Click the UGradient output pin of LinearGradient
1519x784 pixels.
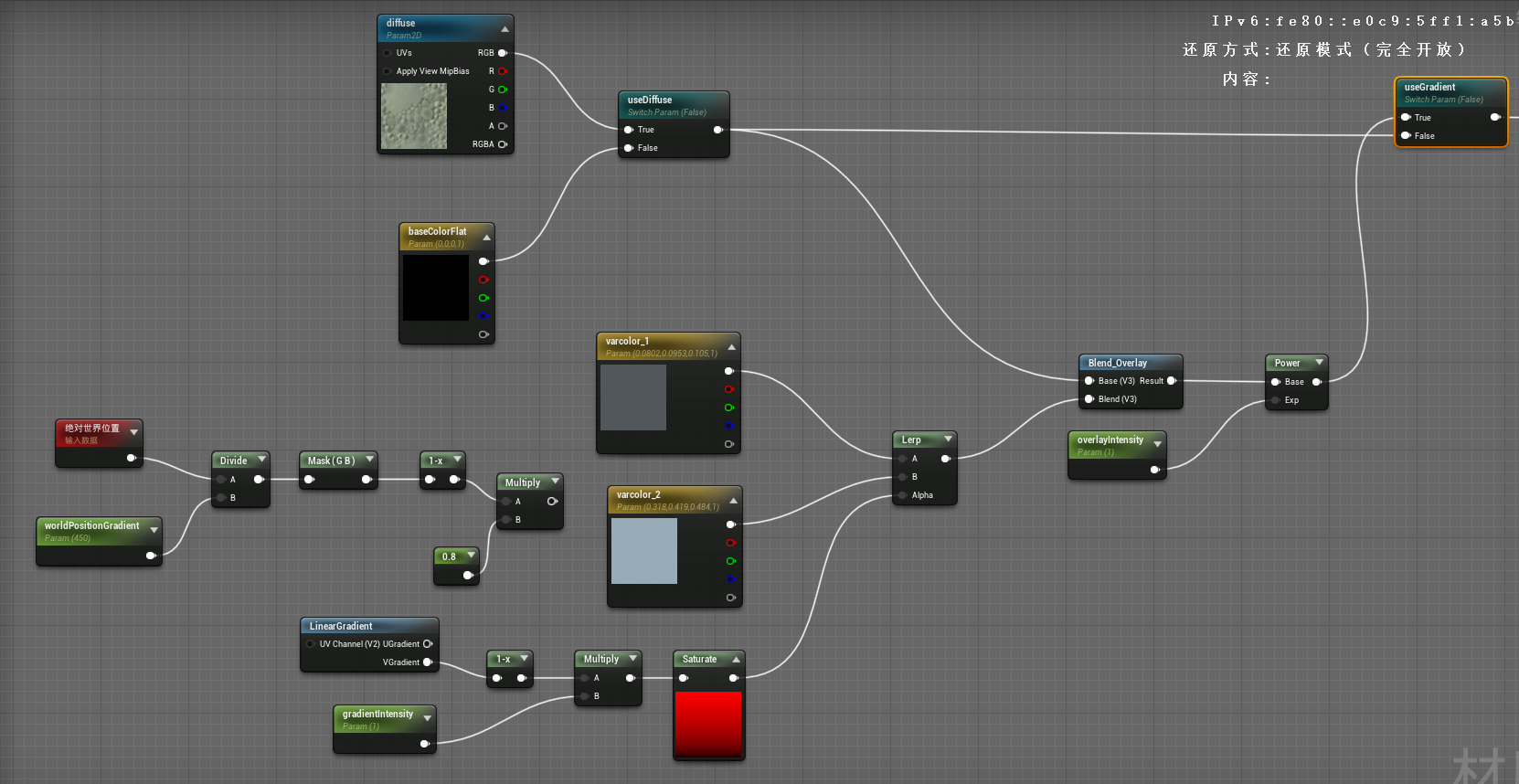tap(427, 644)
